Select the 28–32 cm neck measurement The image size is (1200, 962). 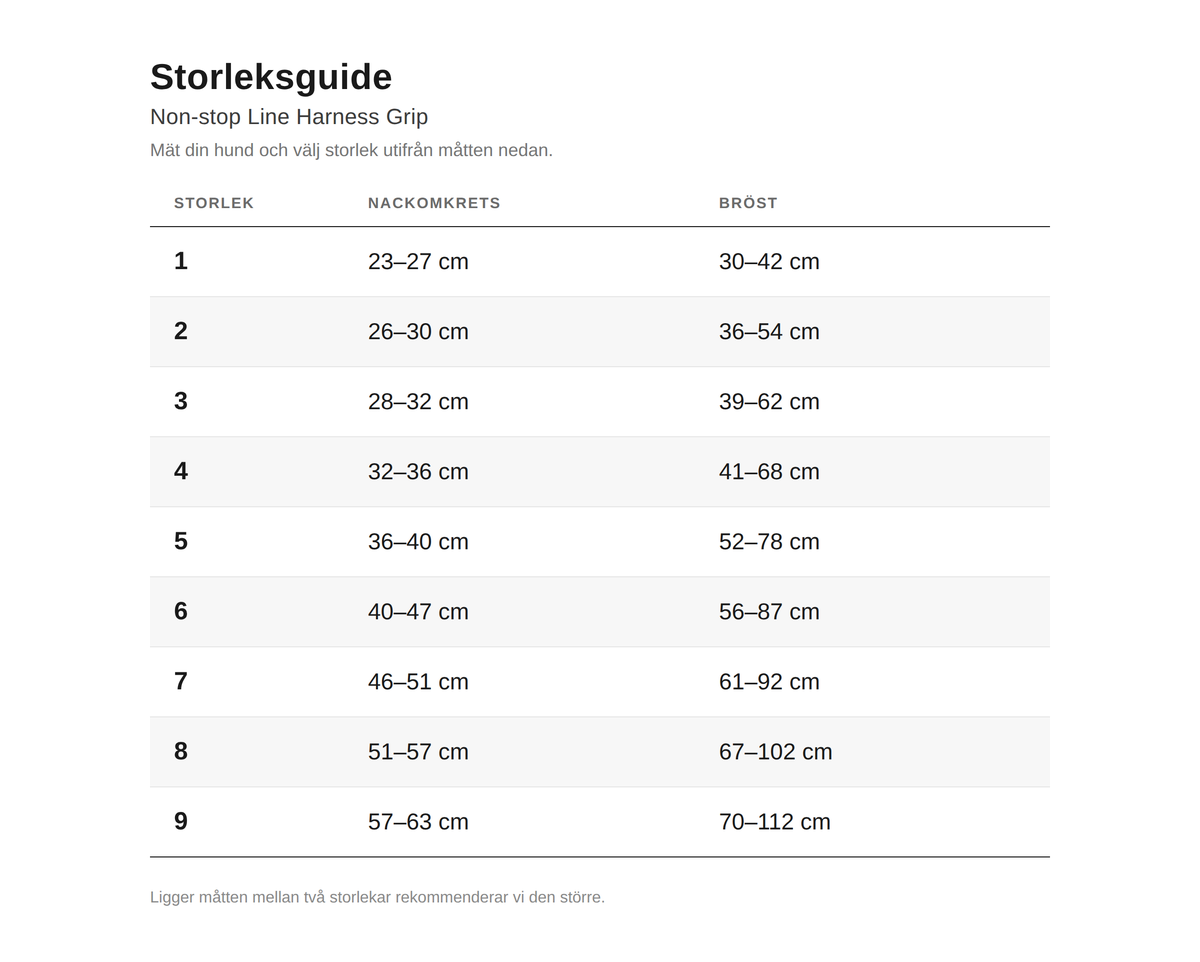(418, 401)
